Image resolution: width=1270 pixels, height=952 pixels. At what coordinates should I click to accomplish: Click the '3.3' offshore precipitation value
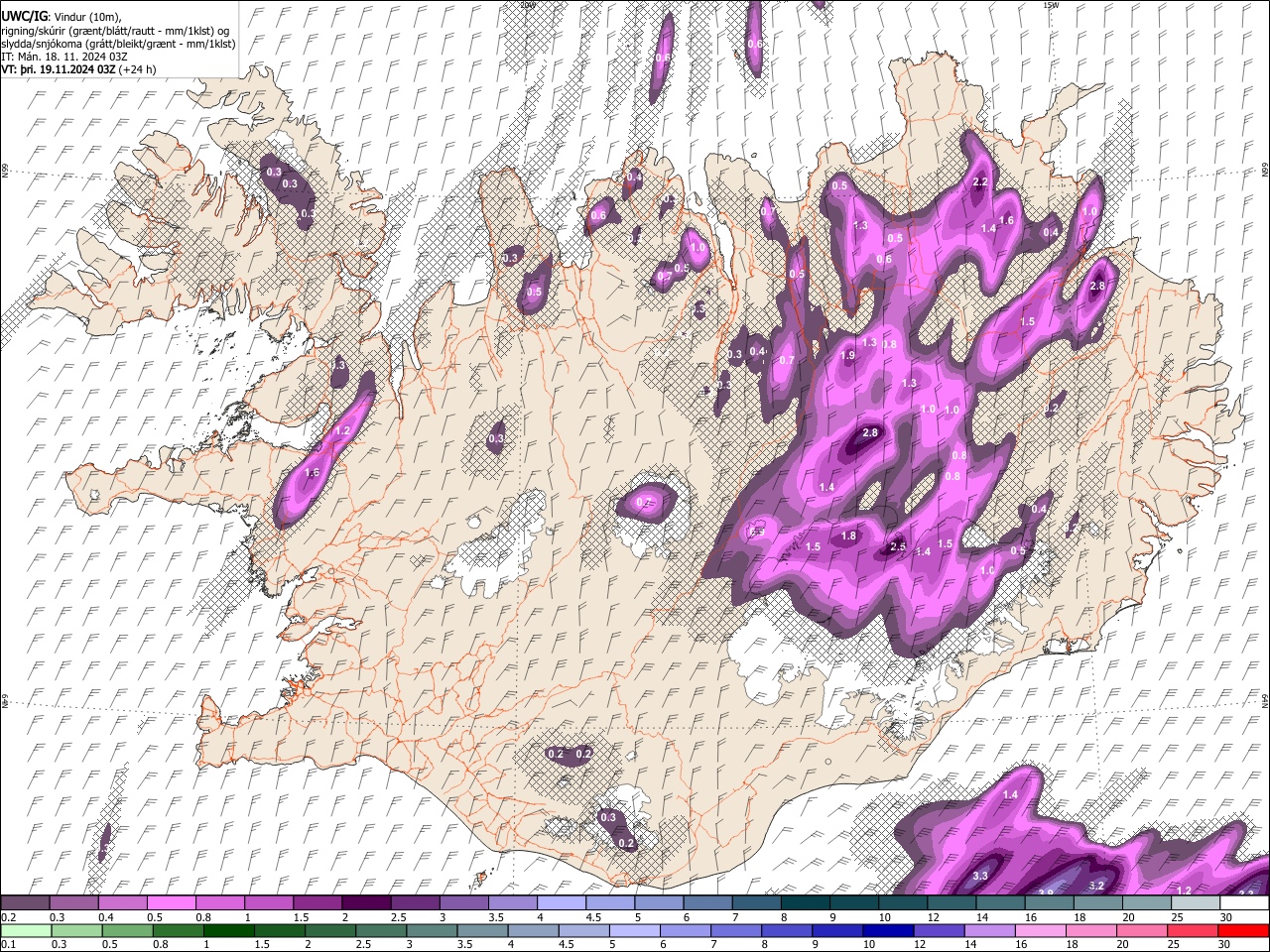point(980,876)
